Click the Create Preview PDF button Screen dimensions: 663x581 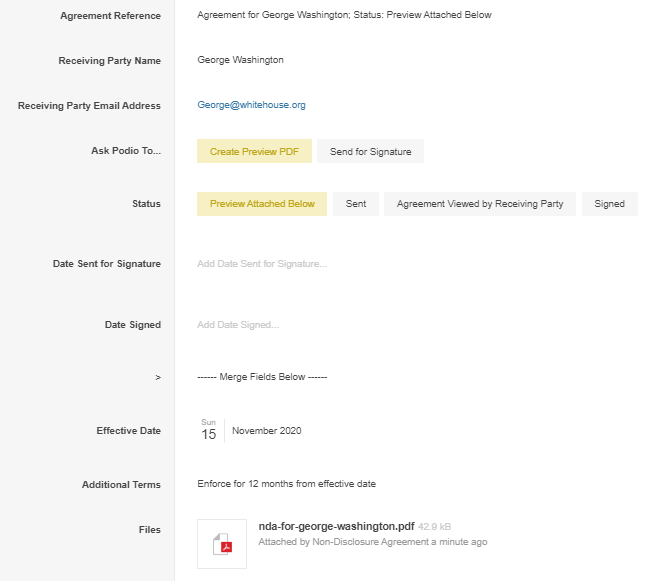click(x=254, y=152)
